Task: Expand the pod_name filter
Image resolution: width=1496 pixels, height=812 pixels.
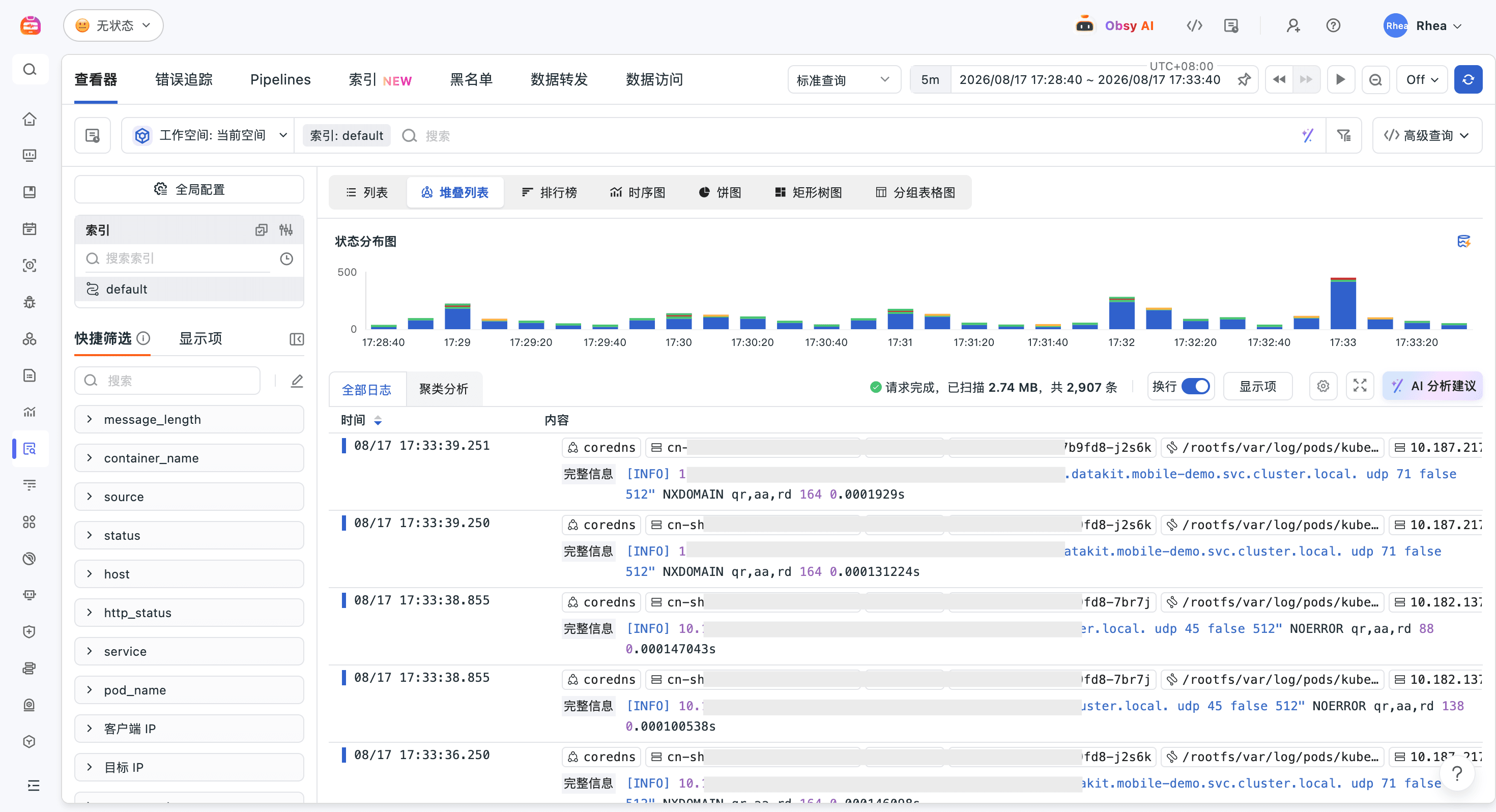Action: [x=189, y=690]
